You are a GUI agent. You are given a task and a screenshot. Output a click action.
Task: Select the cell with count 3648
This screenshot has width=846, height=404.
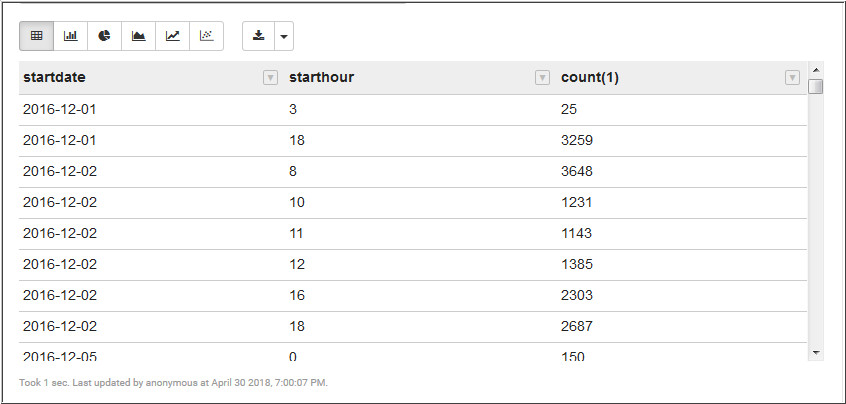tap(577, 171)
